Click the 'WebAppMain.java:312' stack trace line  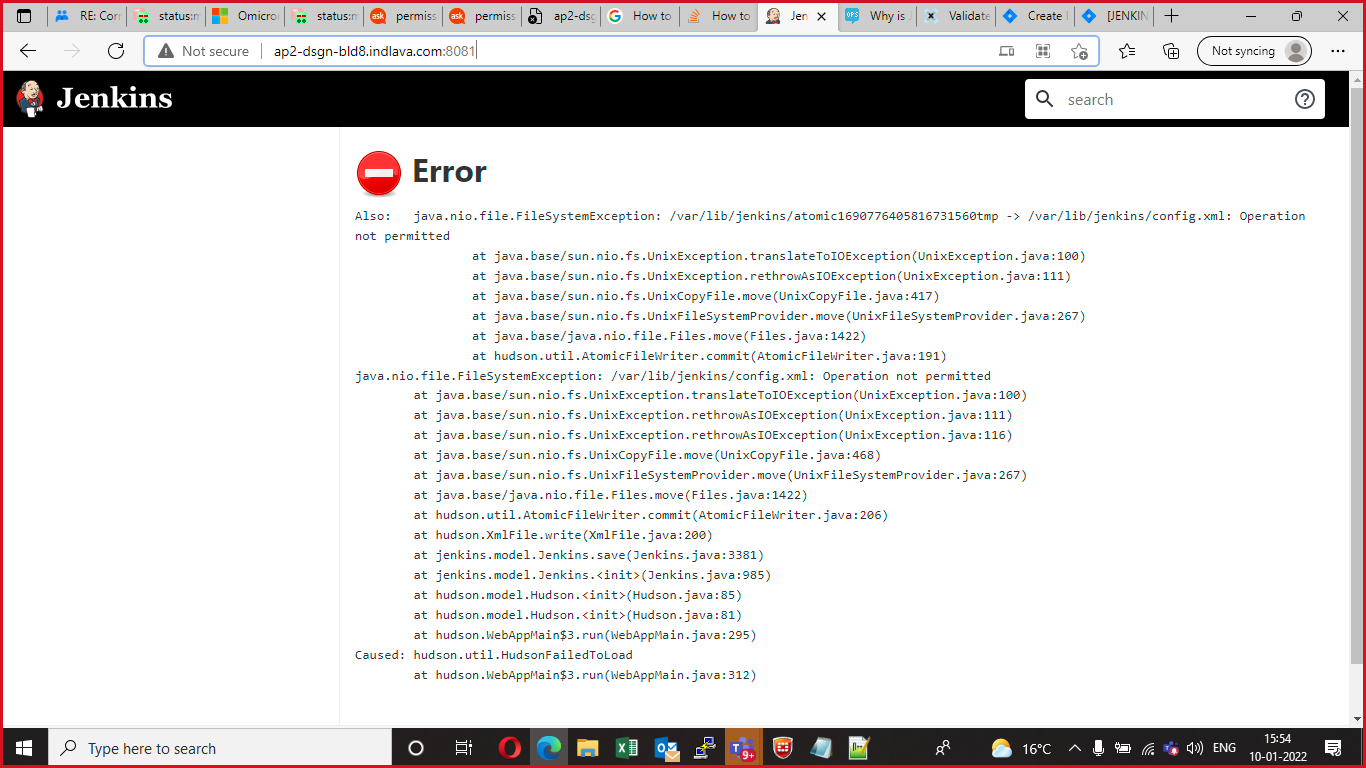(585, 675)
